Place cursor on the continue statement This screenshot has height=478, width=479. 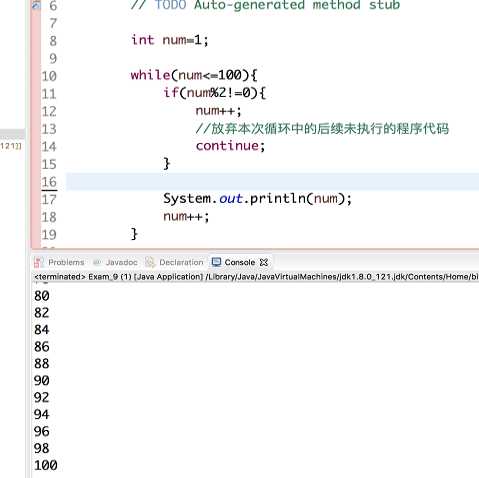[x=230, y=146]
